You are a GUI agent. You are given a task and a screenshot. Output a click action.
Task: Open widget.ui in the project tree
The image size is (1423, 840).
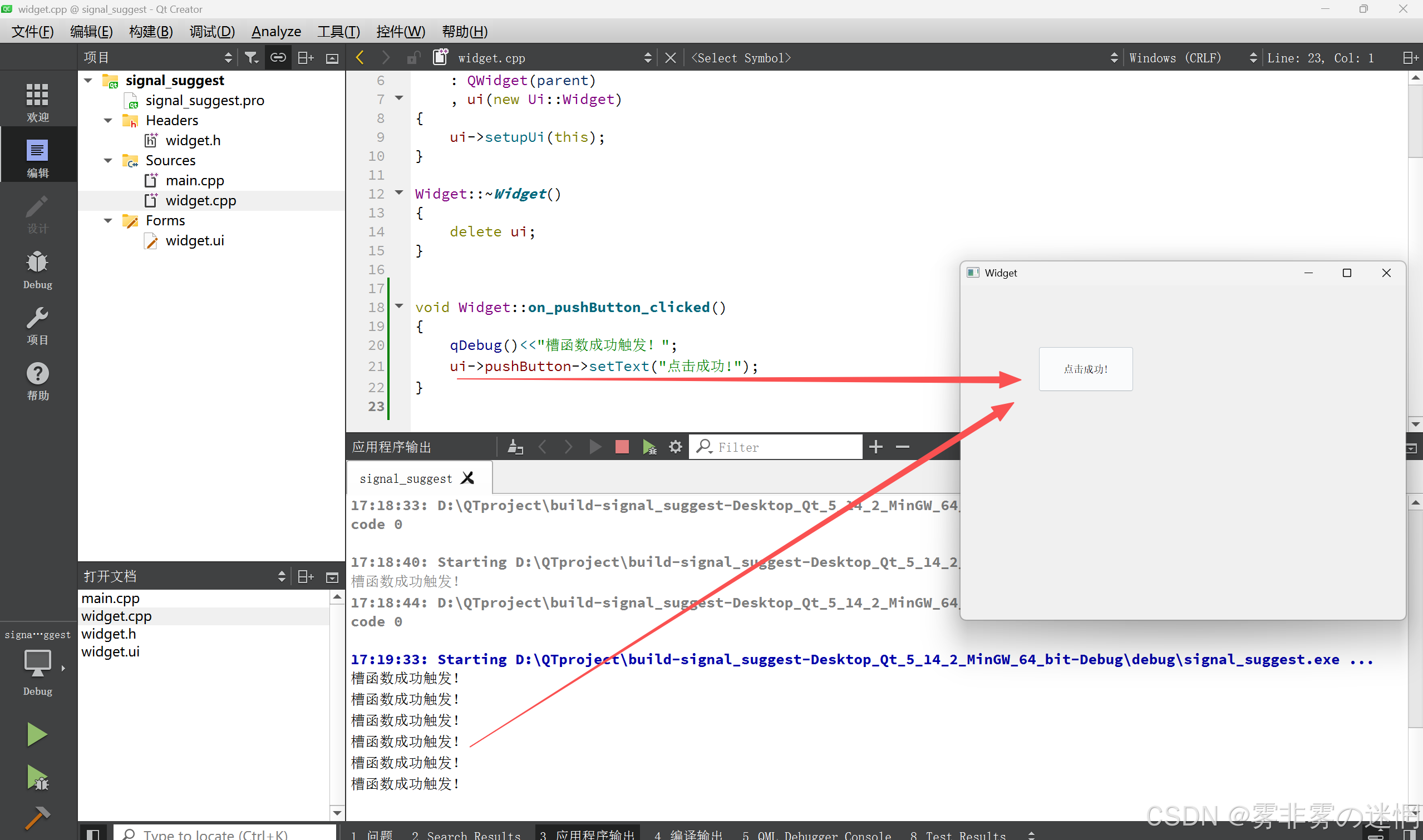coord(194,240)
